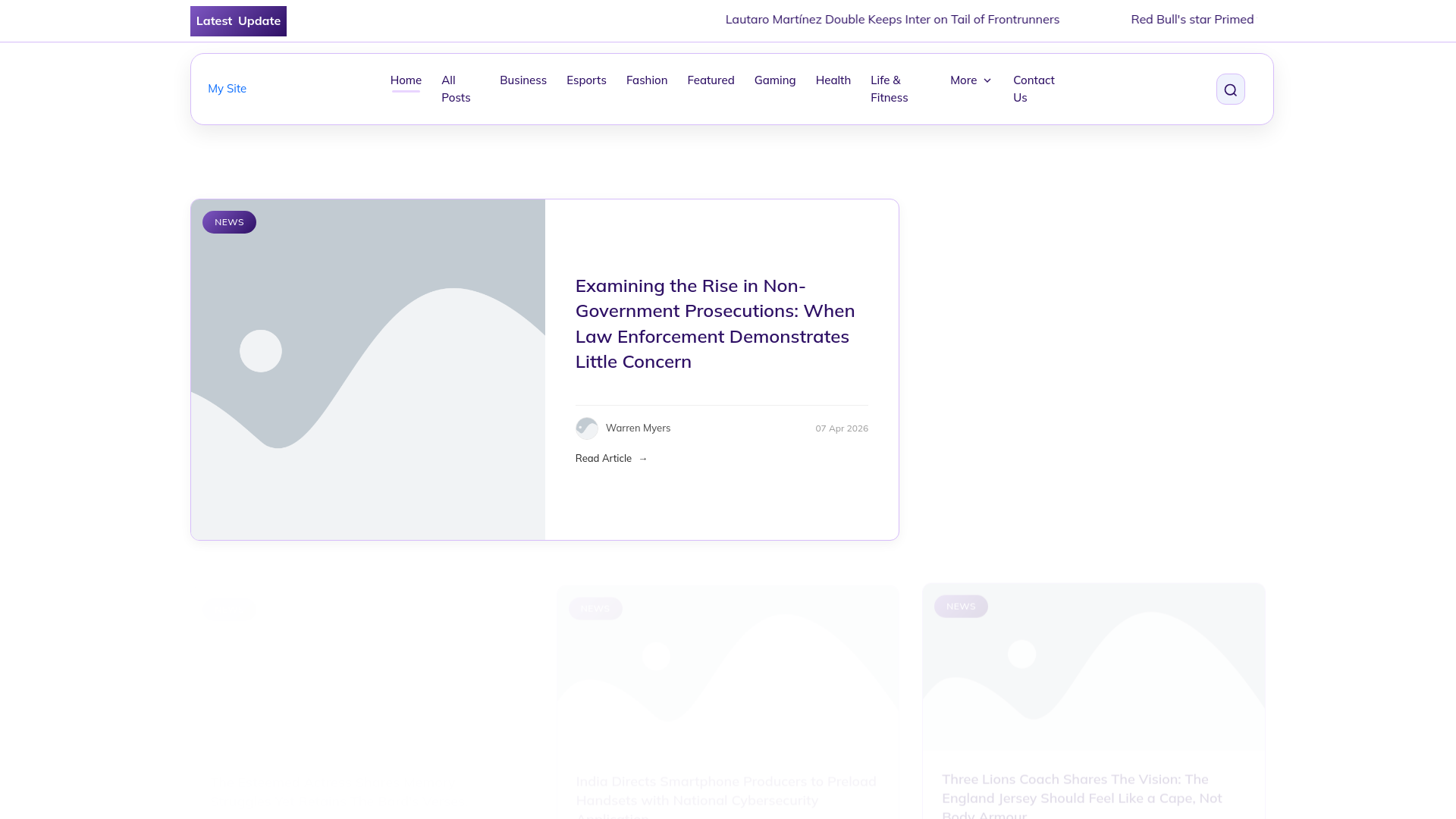The image size is (1456, 819).
Task: Click My Site logo link
Action: click(x=227, y=89)
